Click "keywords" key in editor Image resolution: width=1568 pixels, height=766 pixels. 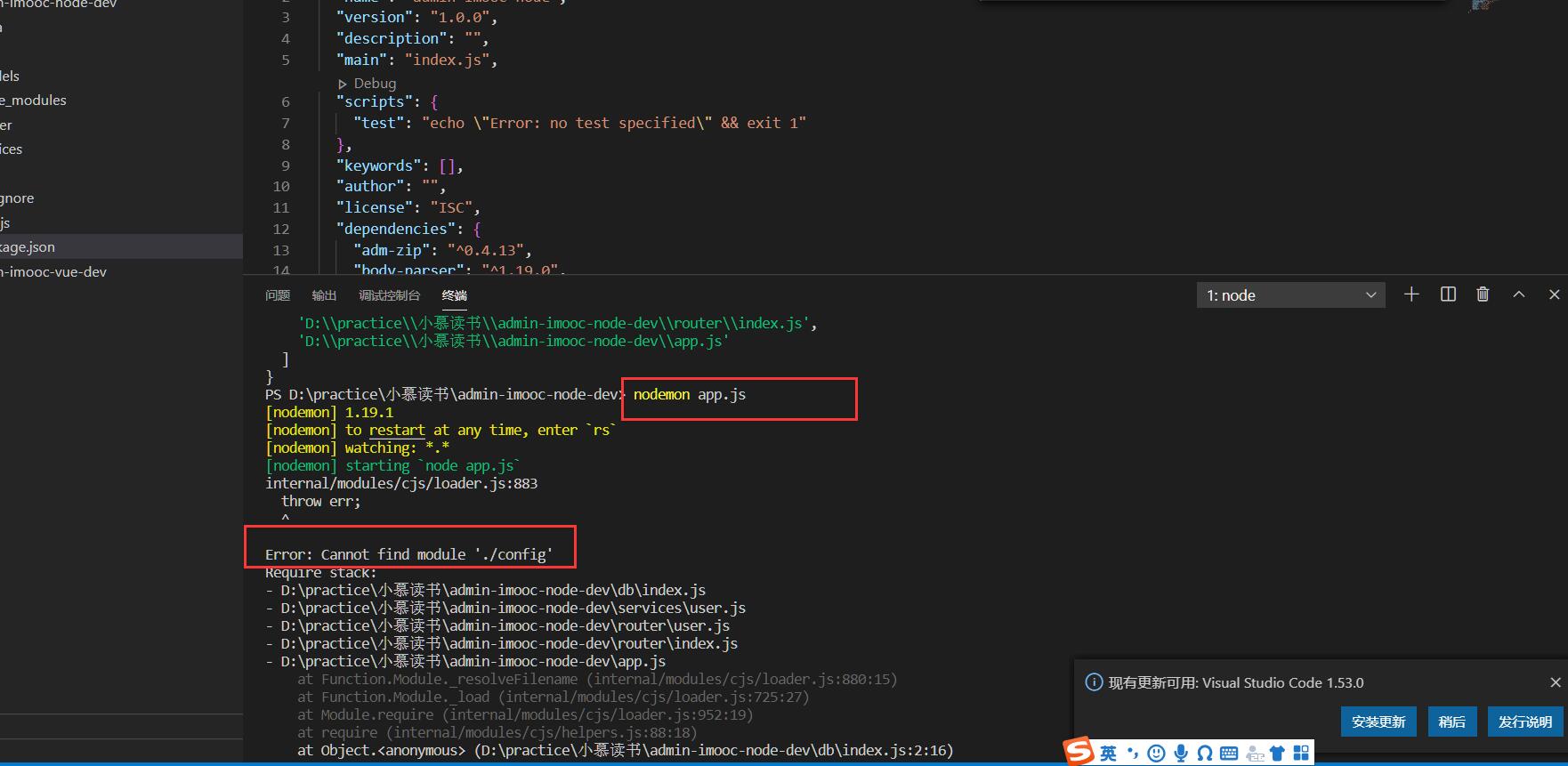(379, 165)
